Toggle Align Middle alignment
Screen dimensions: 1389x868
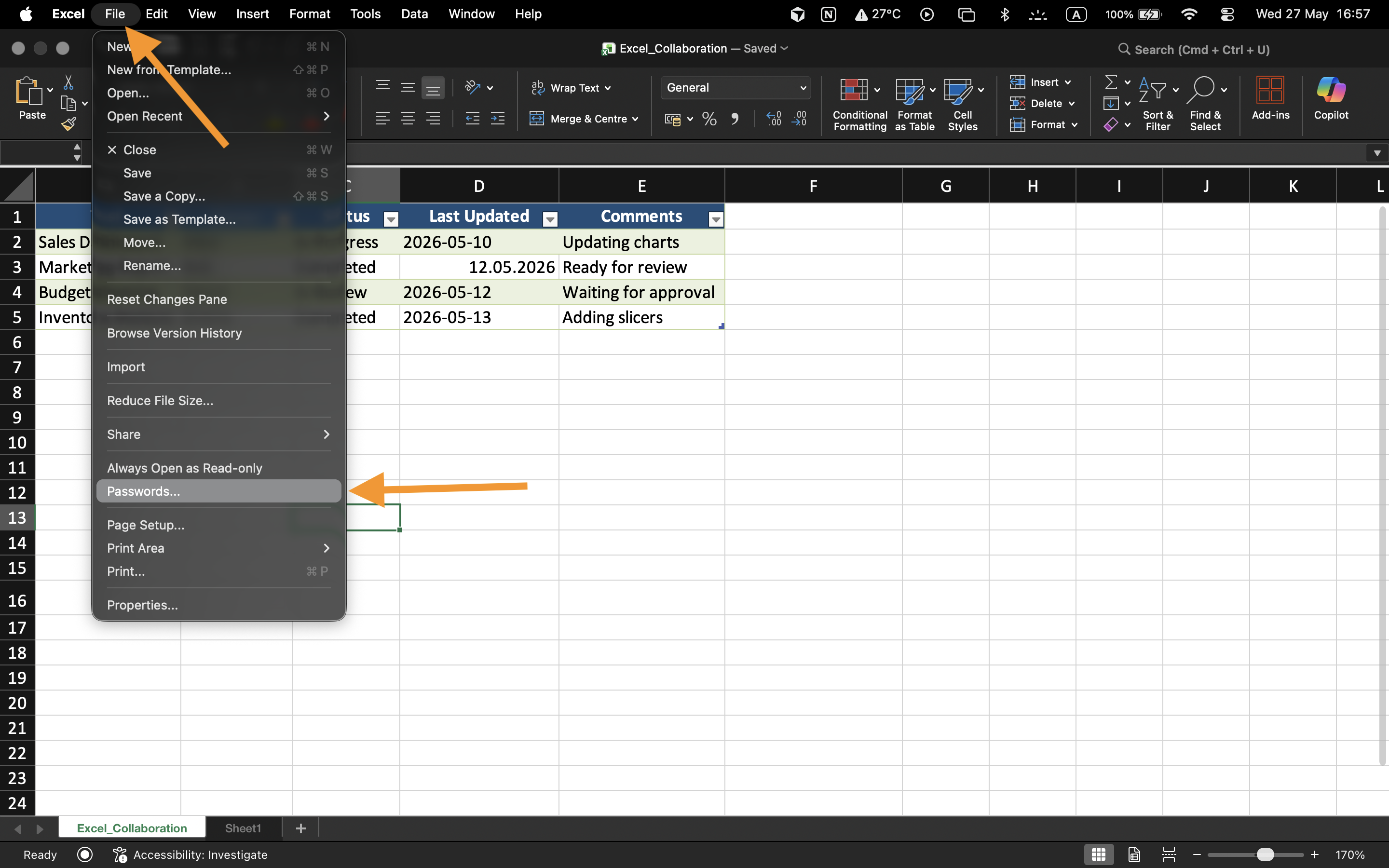point(408,87)
